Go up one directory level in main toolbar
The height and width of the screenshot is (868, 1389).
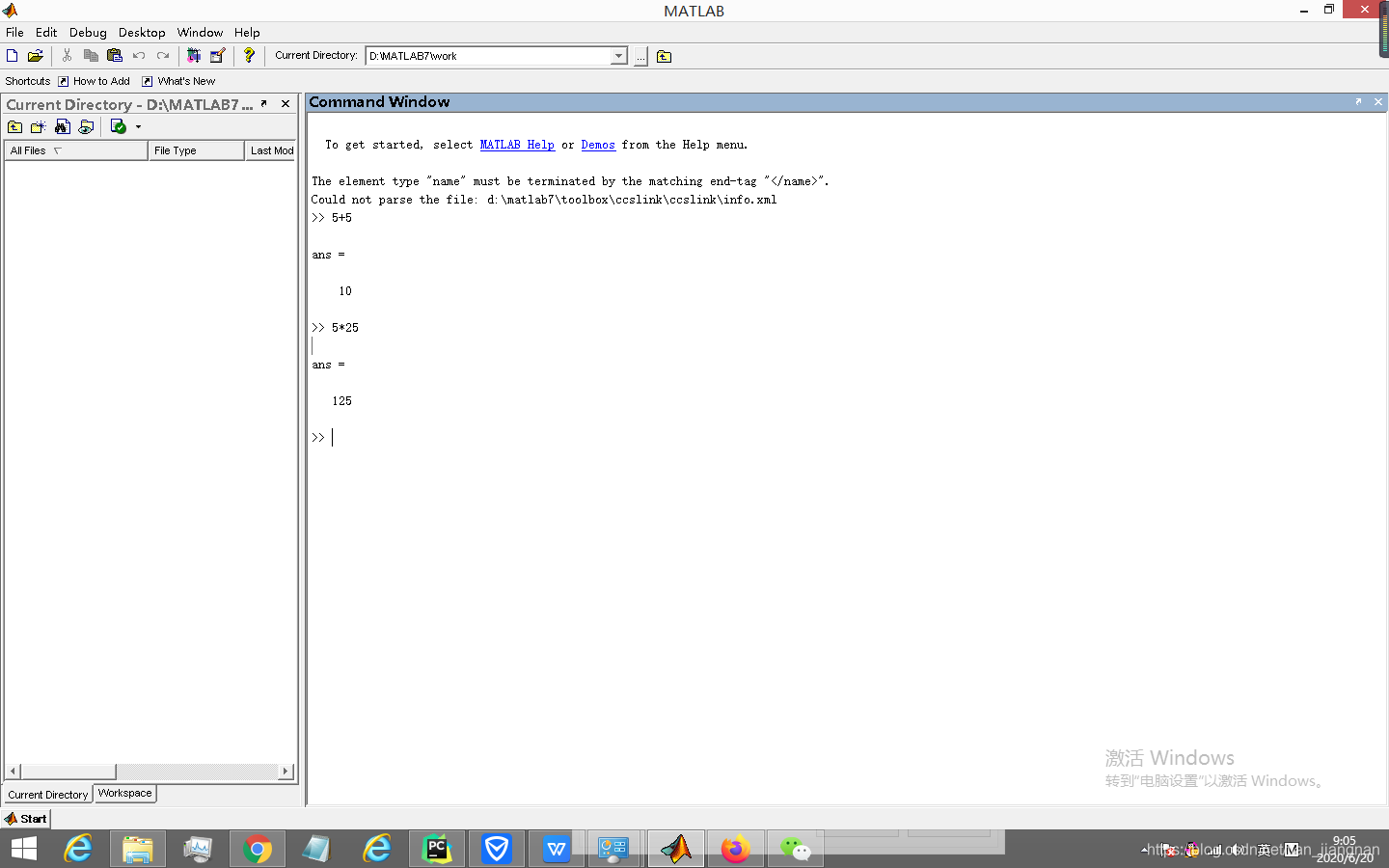[664, 57]
